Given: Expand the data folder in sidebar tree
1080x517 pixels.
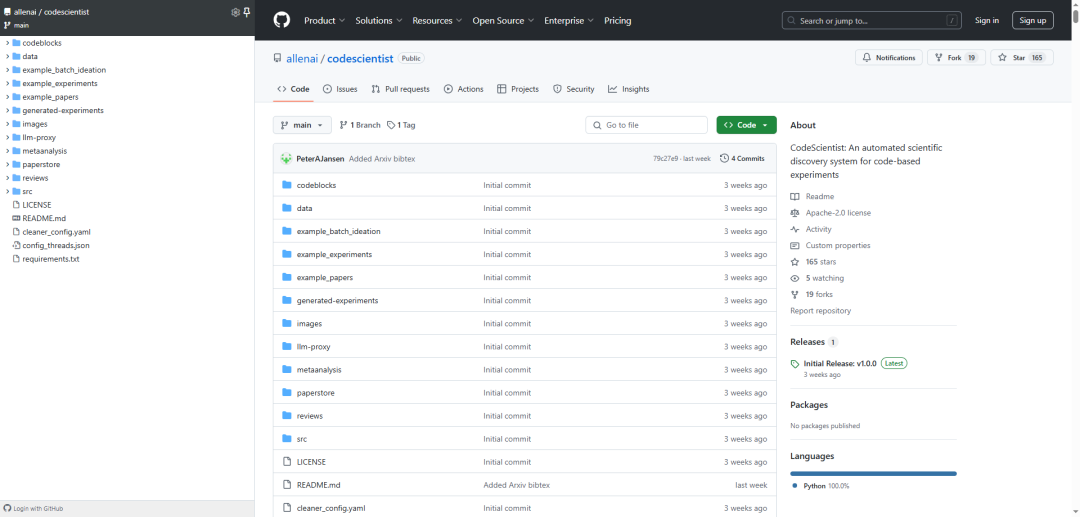Looking at the screenshot, I should tap(7, 56).
